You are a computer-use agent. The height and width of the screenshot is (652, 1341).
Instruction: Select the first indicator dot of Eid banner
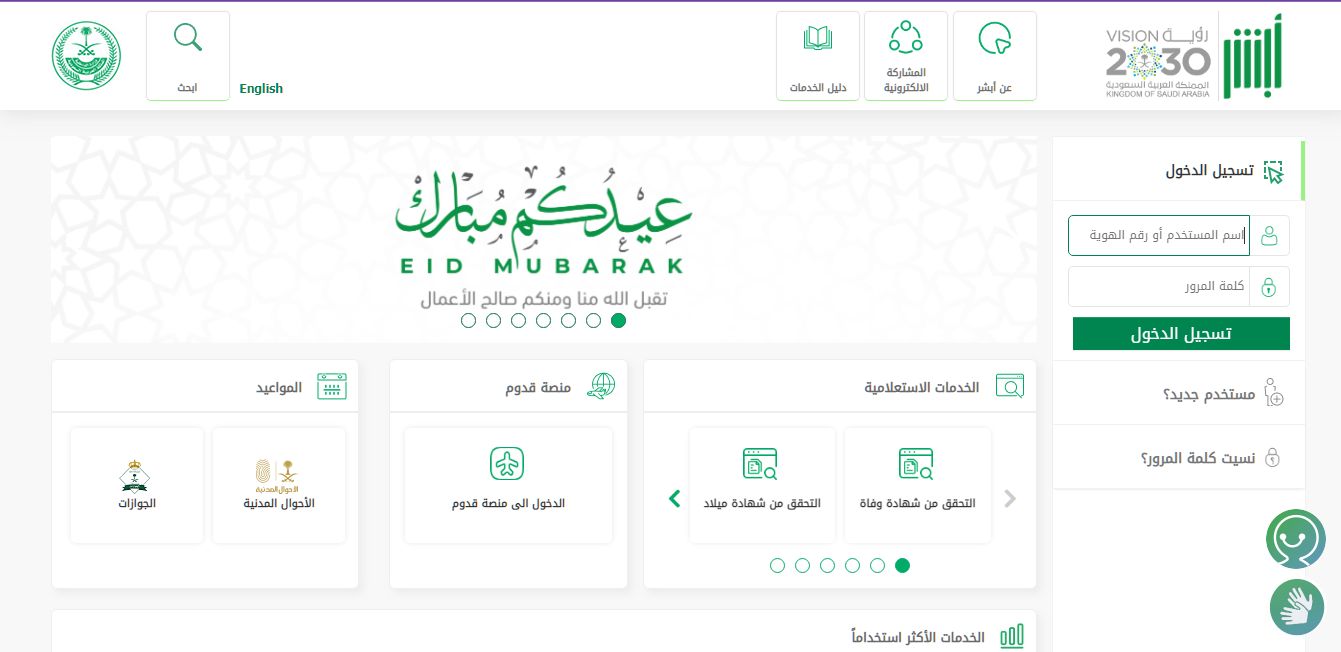pos(468,320)
